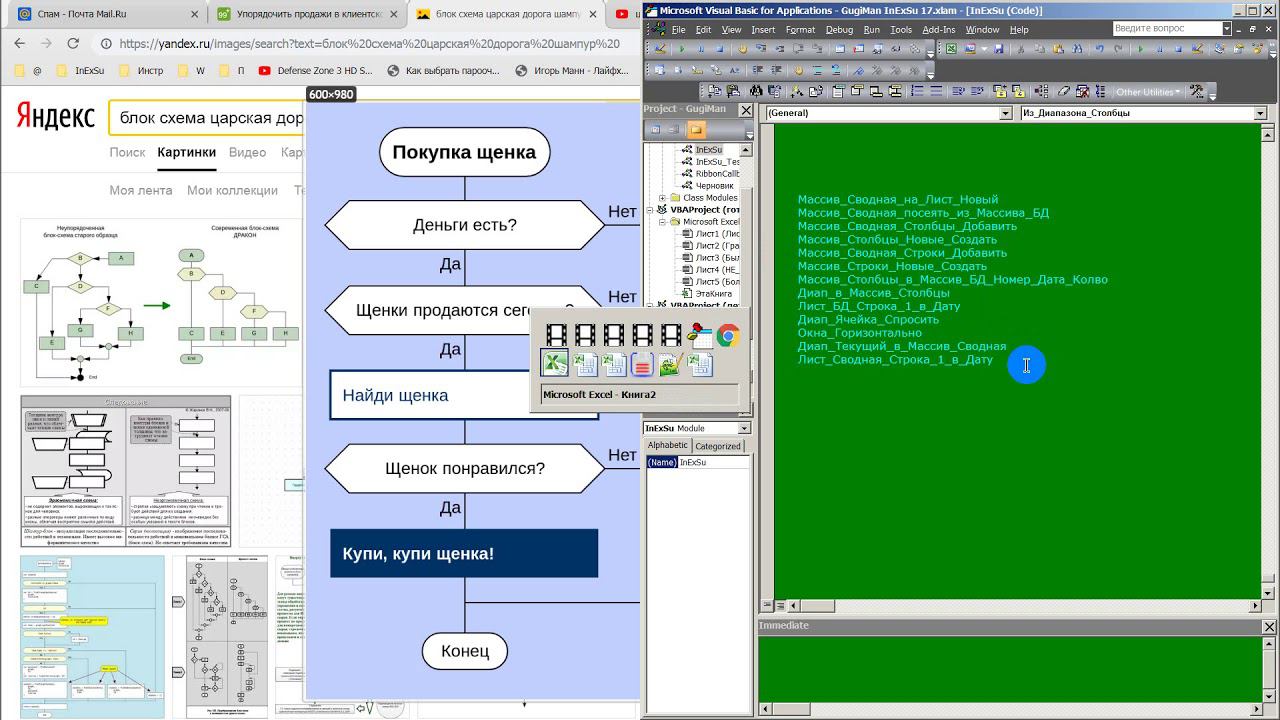Close the Project explorer panel

pyautogui.click(x=746, y=109)
